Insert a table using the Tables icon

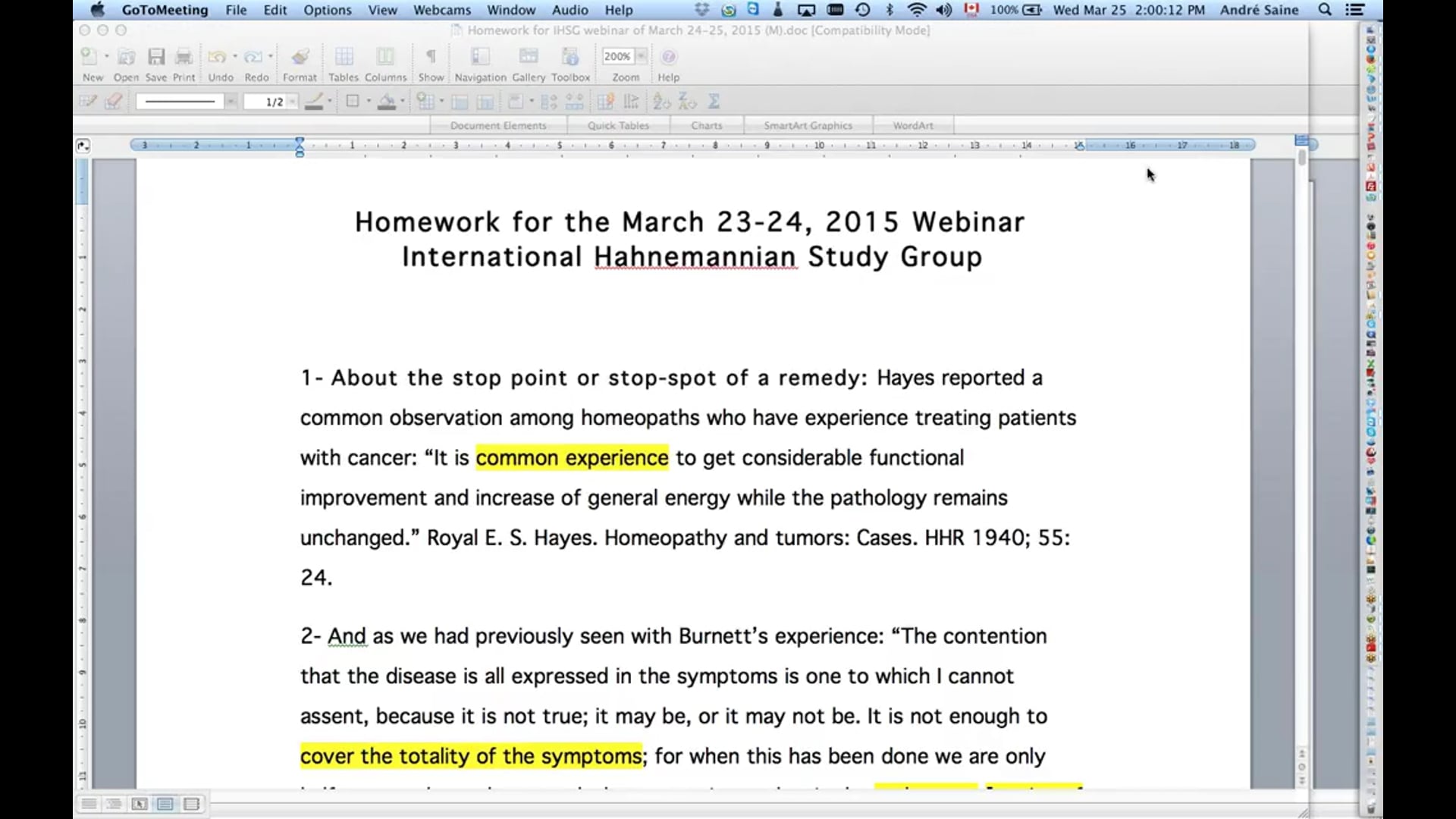point(344,55)
